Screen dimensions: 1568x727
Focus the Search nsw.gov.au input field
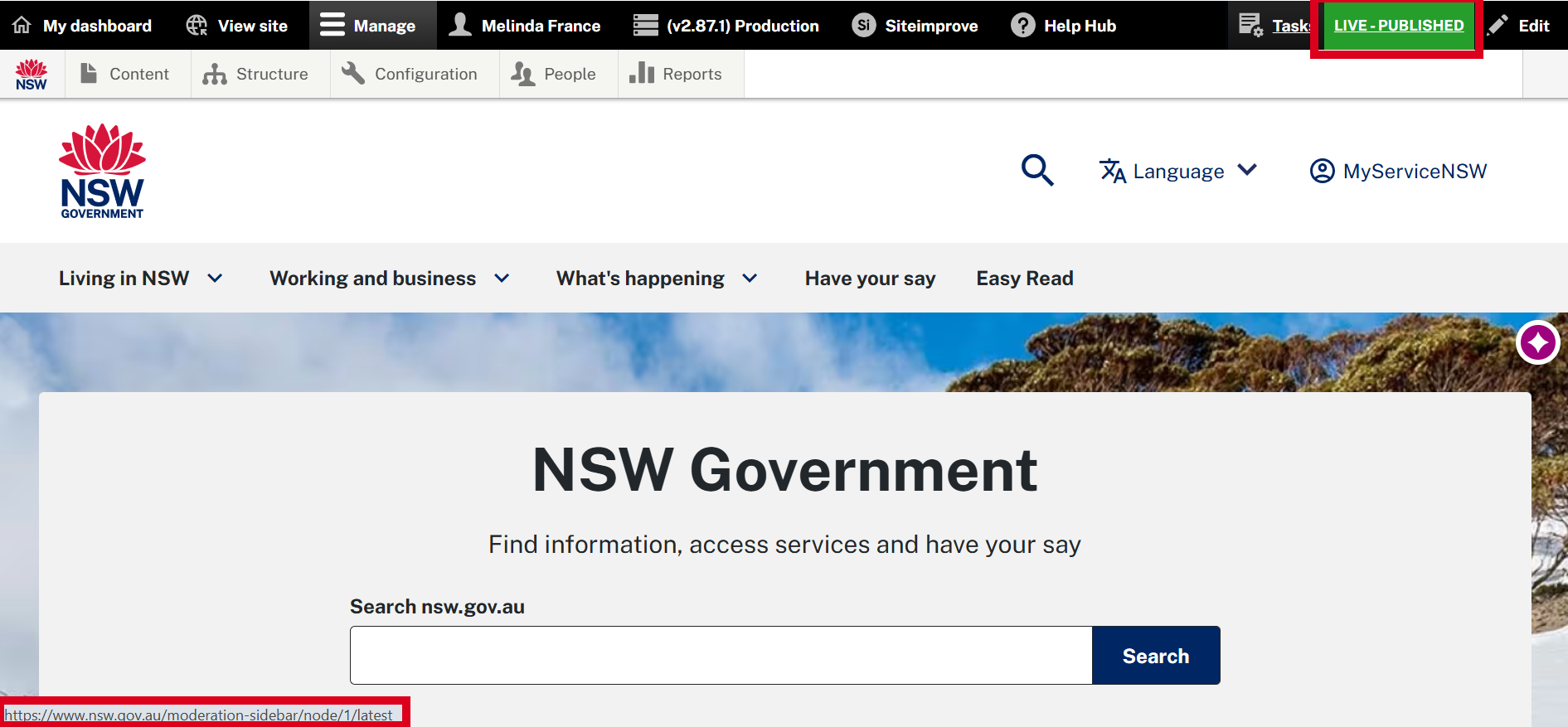(721, 655)
